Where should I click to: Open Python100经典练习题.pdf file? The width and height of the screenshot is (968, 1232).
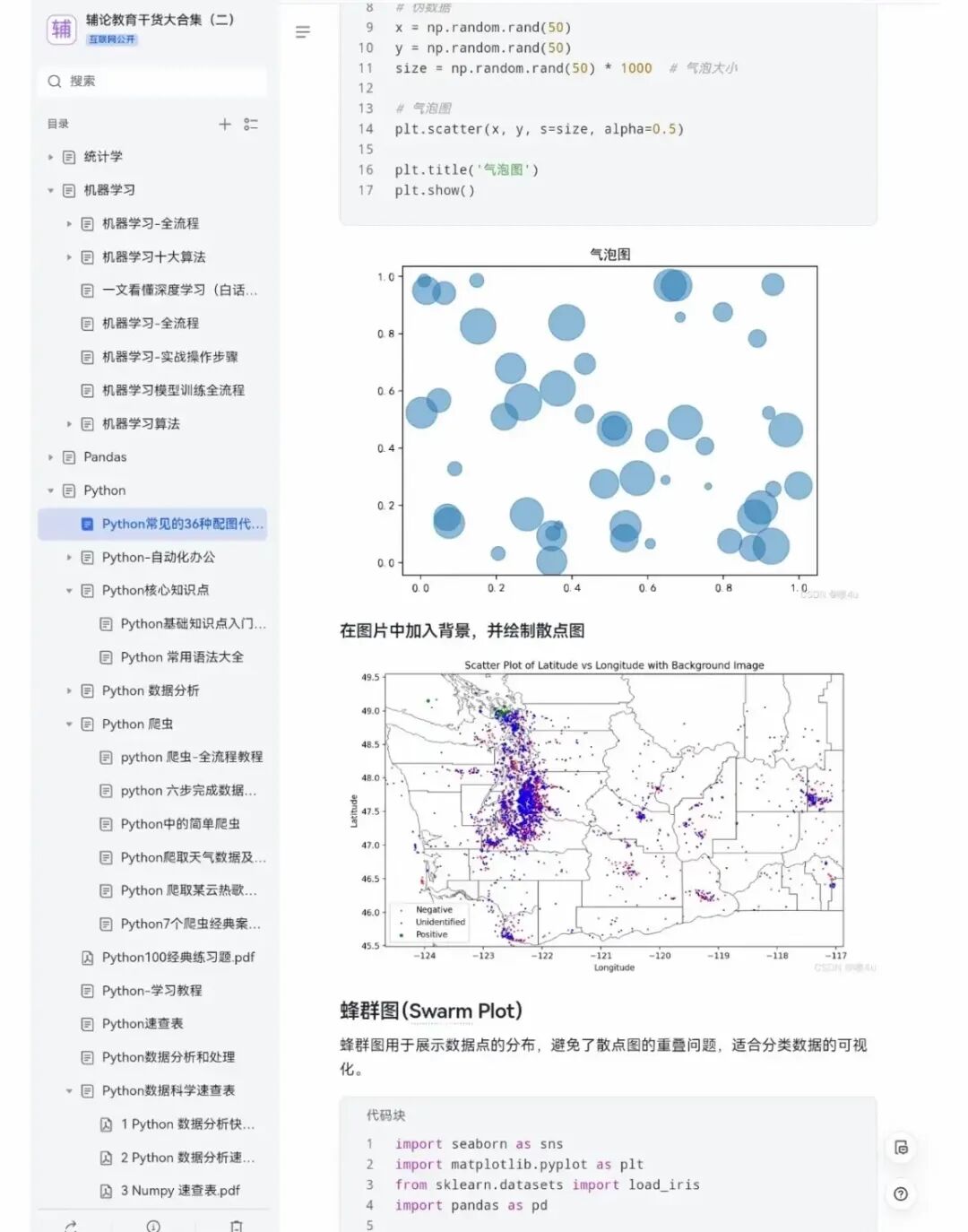(178, 958)
